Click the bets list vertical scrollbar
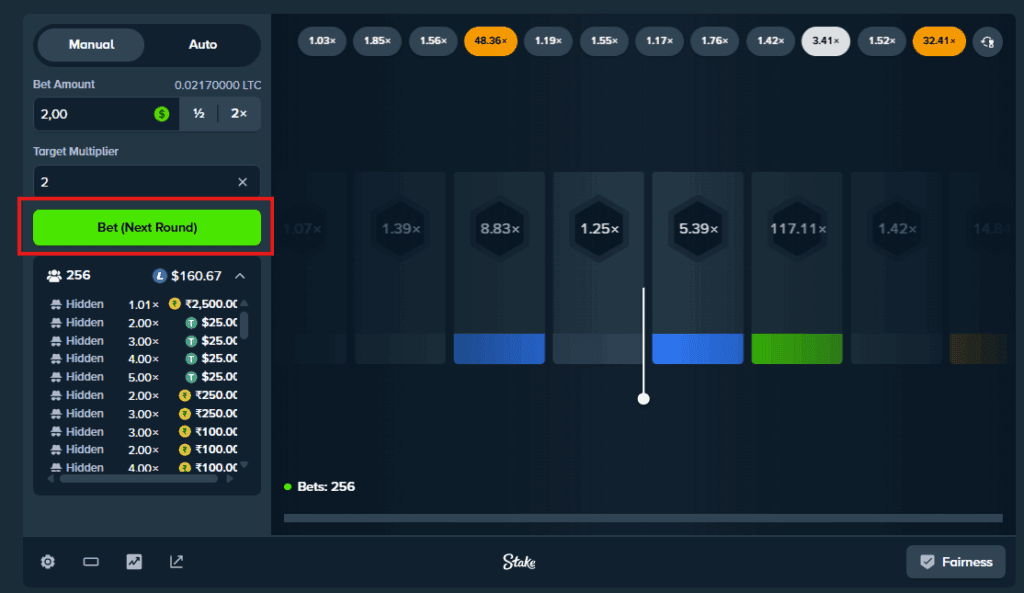The image size is (1024, 593). (244, 325)
